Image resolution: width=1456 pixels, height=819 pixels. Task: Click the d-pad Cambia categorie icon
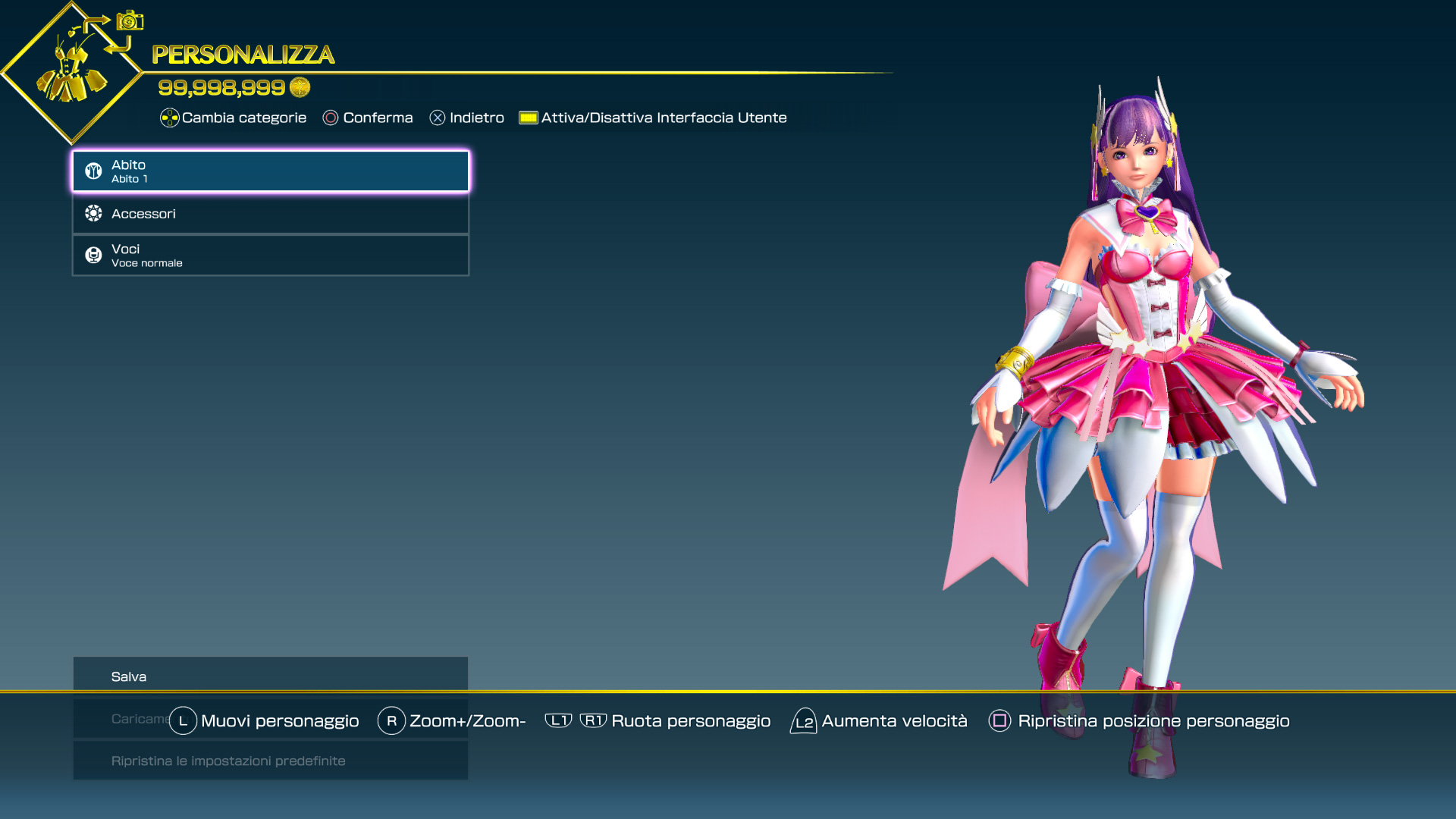pyautogui.click(x=170, y=118)
